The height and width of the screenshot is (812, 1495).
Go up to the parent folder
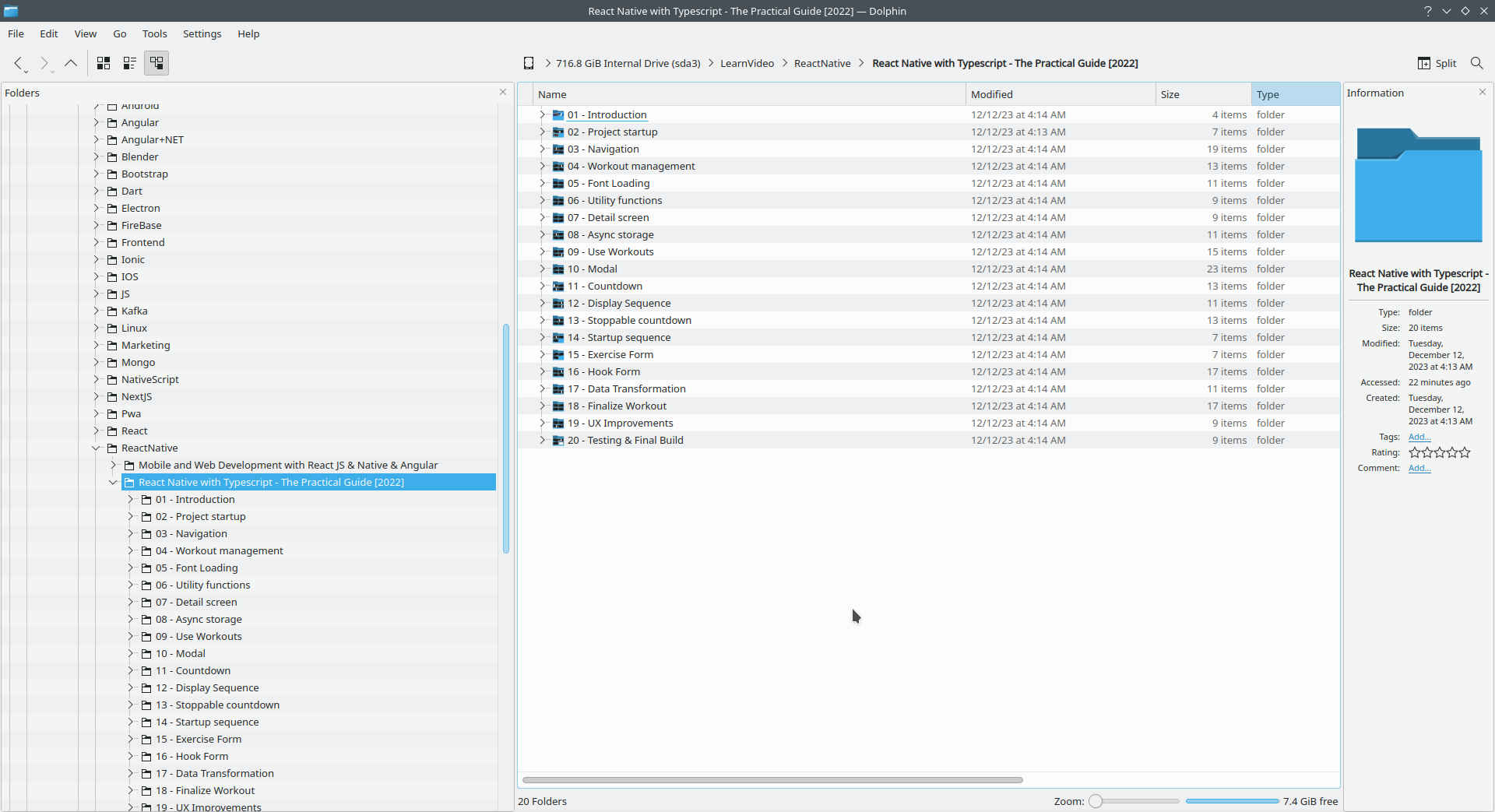click(x=71, y=63)
